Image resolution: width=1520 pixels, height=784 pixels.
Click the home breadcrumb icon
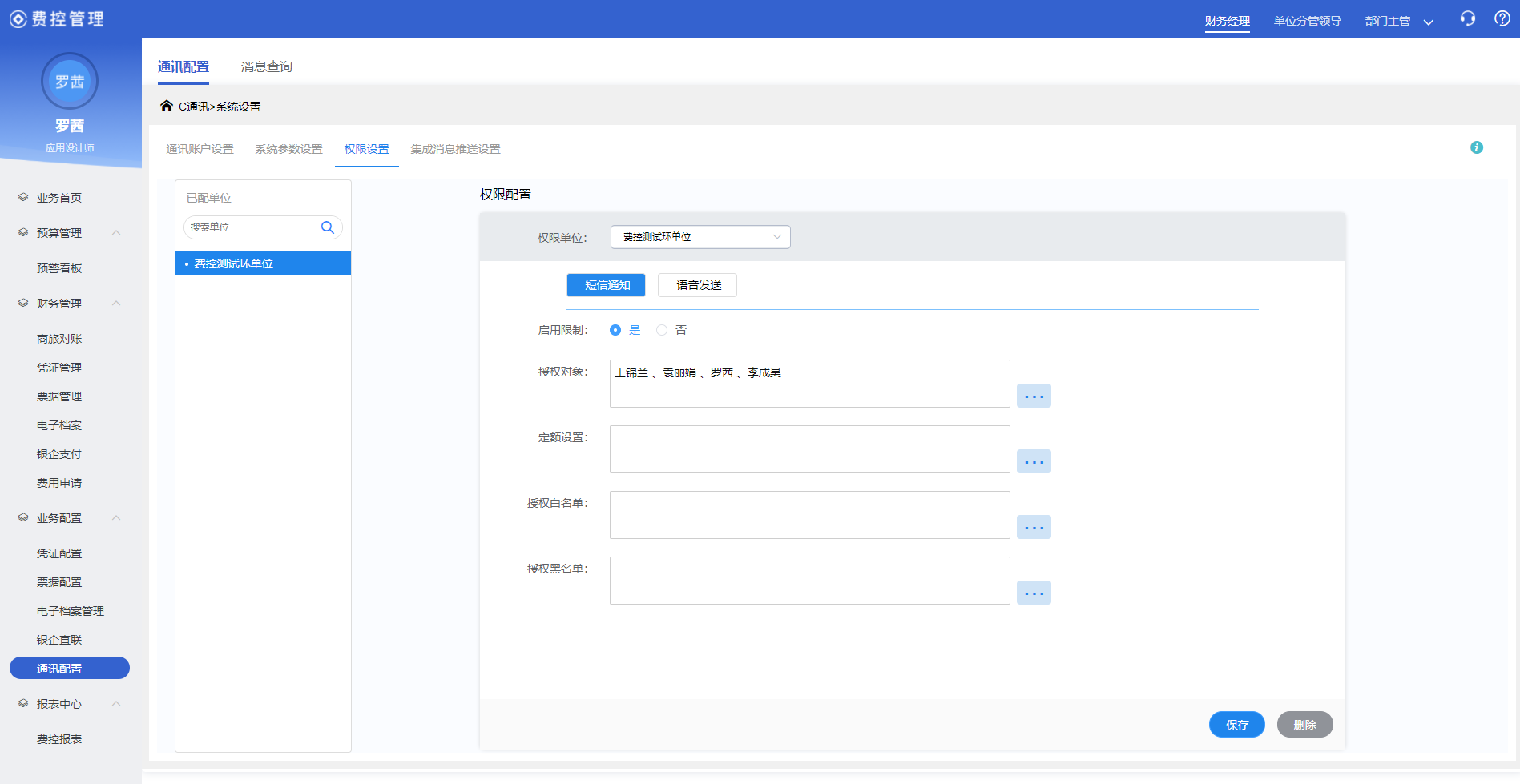pyautogui.click(x=167, y=106)
